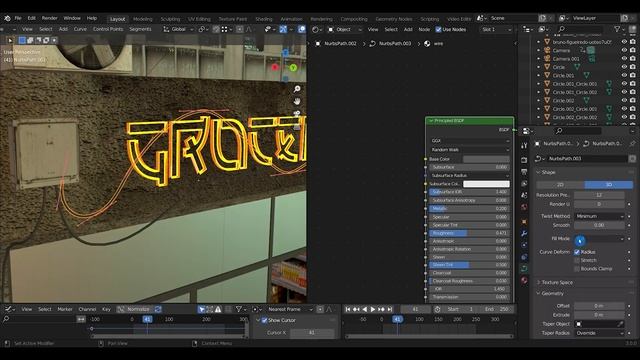Screen dimensions: 640x360
Task: Hide Circle.002 with its eye icon
Action: point(624,100)
